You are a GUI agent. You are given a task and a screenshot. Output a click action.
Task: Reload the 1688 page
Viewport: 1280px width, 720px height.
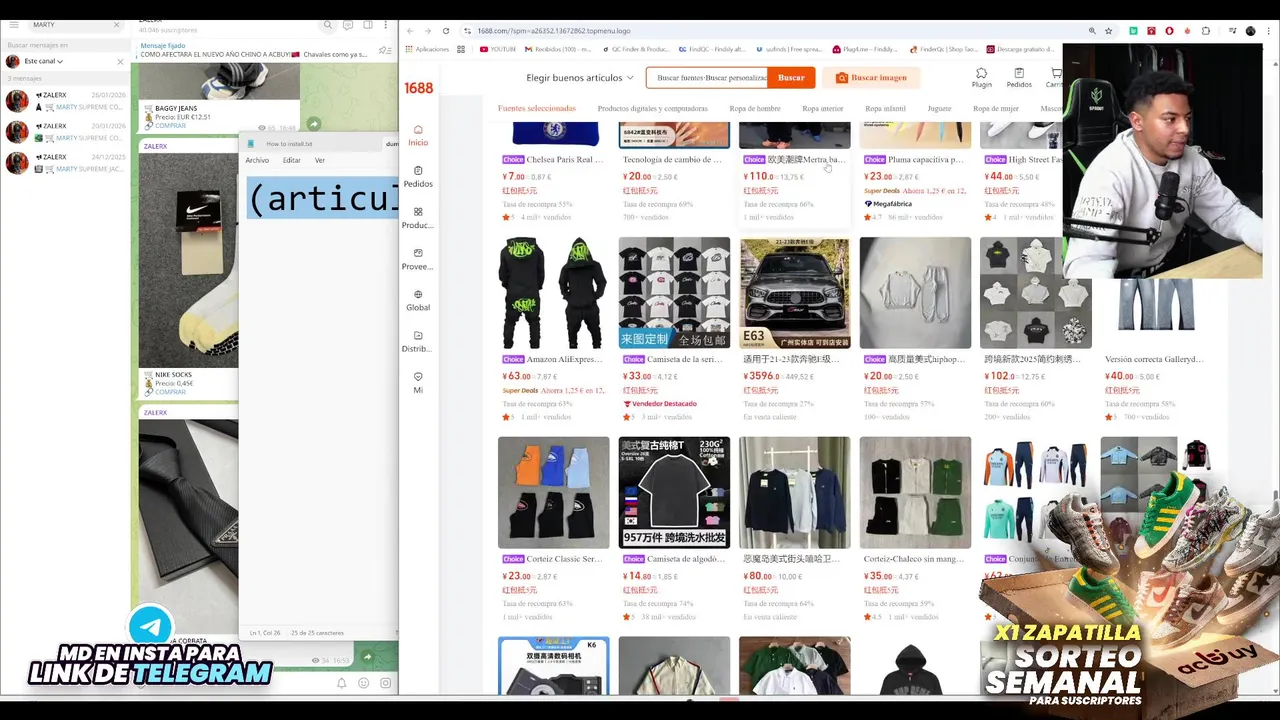[445, 31]
